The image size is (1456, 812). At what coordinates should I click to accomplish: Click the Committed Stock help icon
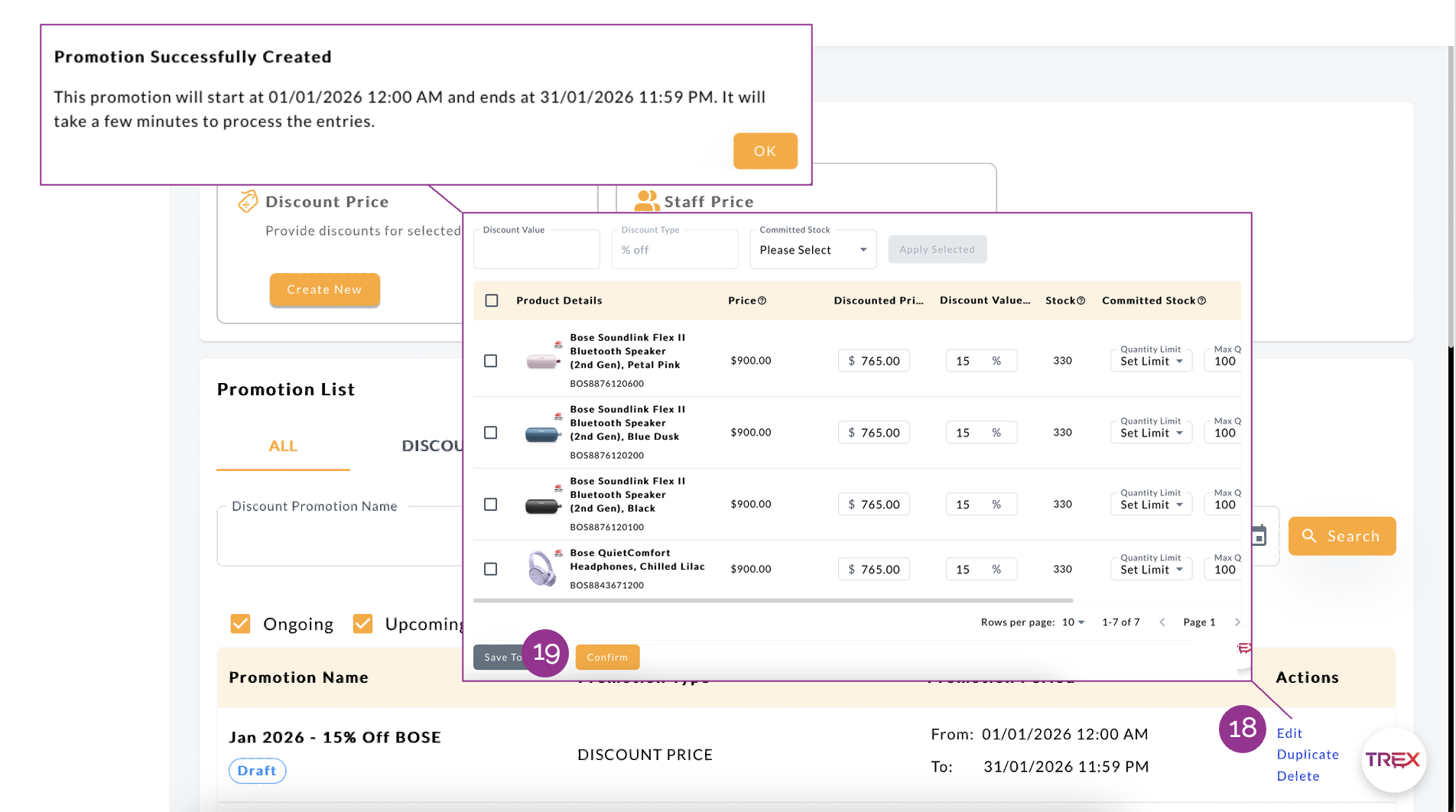[1201, 301]
